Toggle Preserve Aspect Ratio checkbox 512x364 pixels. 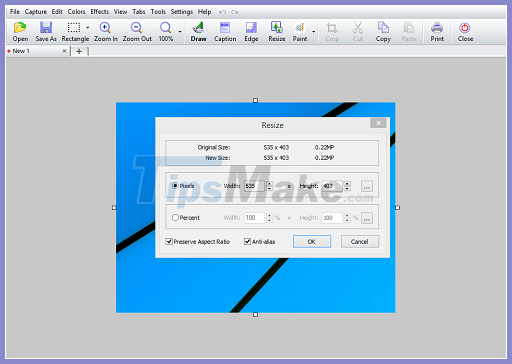tap(169, 241)
